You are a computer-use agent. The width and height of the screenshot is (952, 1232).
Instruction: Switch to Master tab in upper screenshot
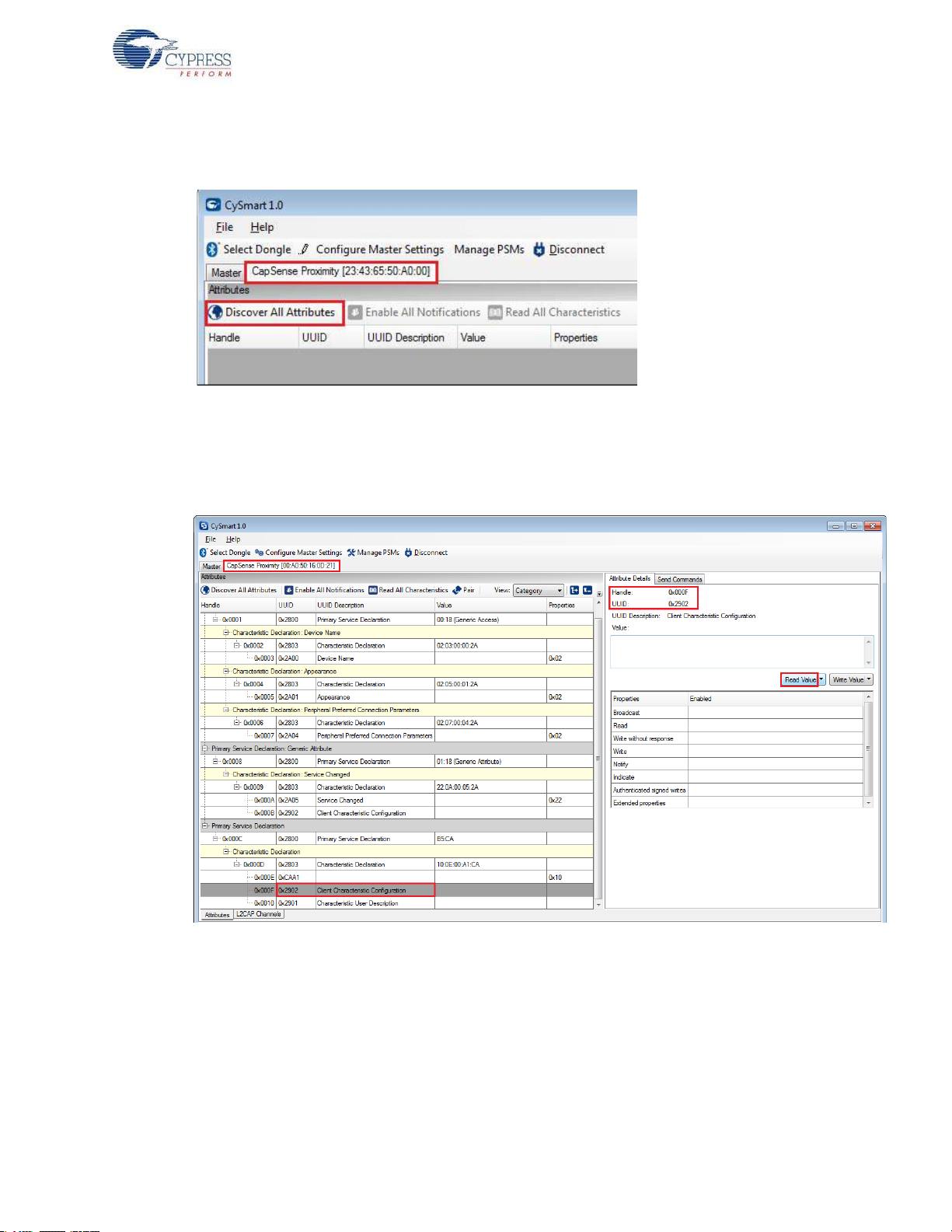pyautogui.click(x=226, y=273)
